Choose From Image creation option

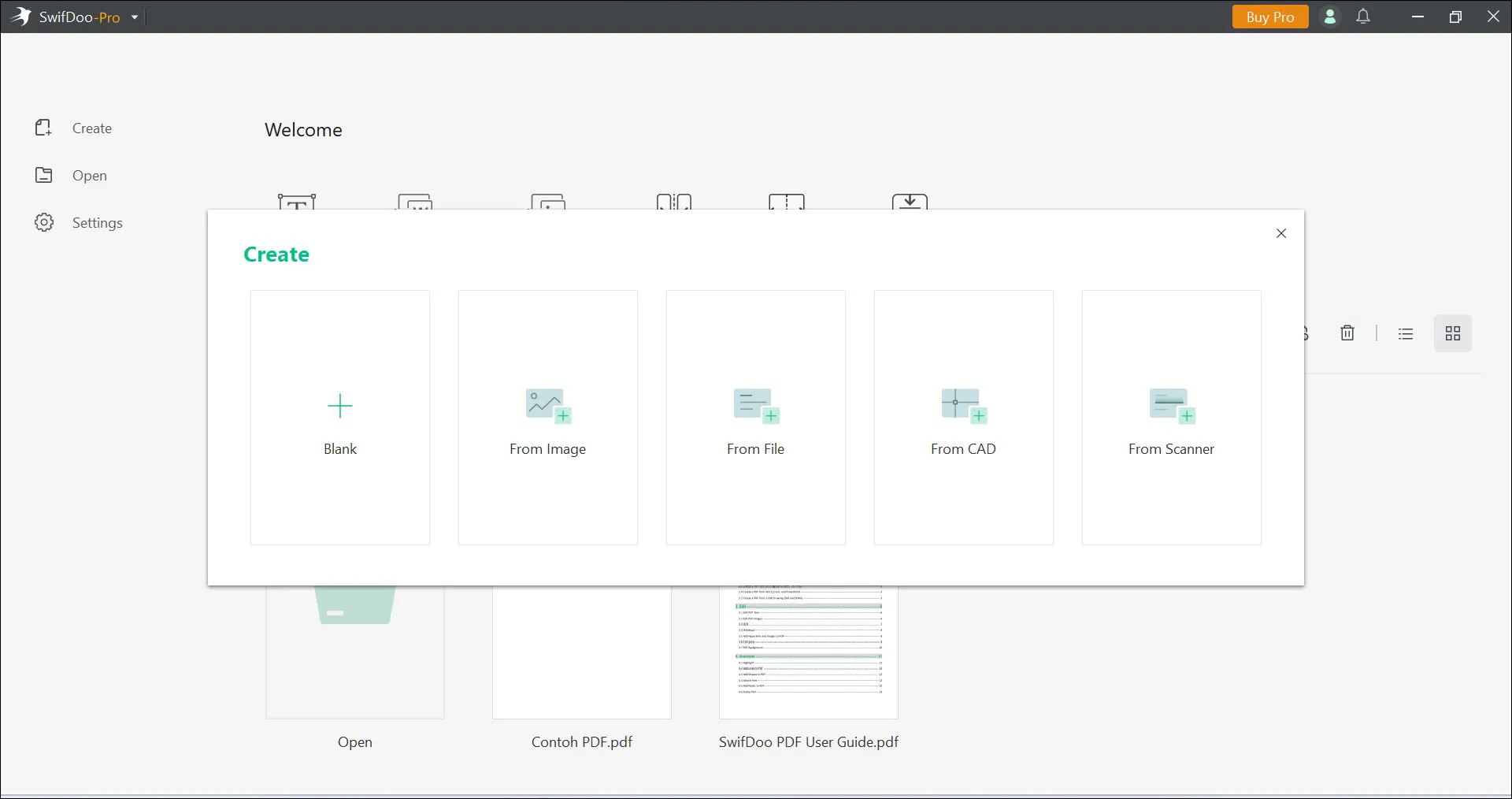pyautogui.click(x=547, y=418)
